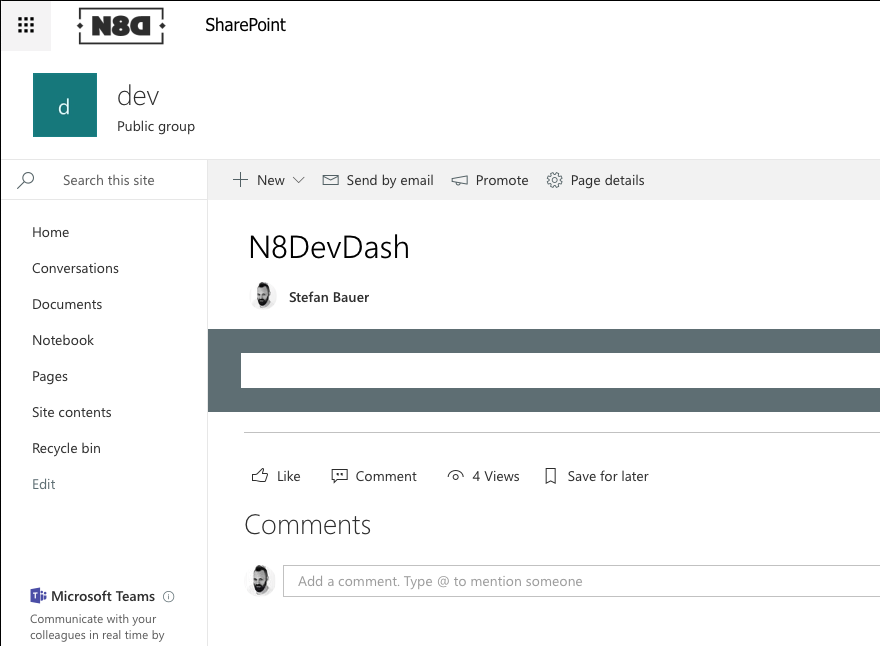Click the avatar beside the comment box
The image size is (880, 646).
pyautogui.click(x=260, y=580)
